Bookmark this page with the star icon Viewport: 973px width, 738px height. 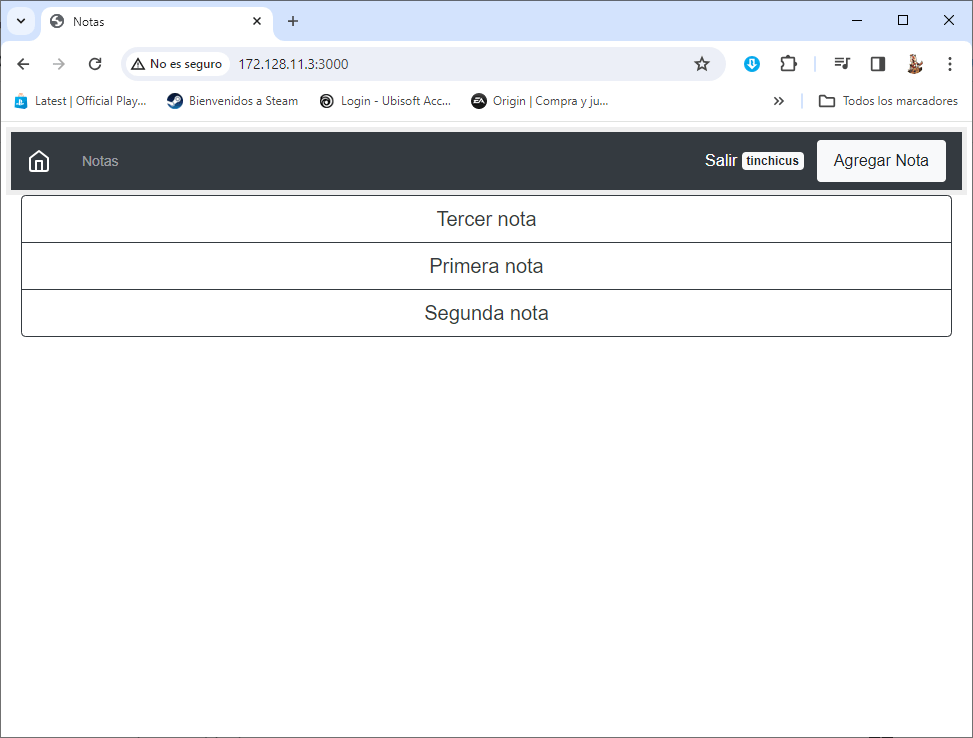point(702,64)
